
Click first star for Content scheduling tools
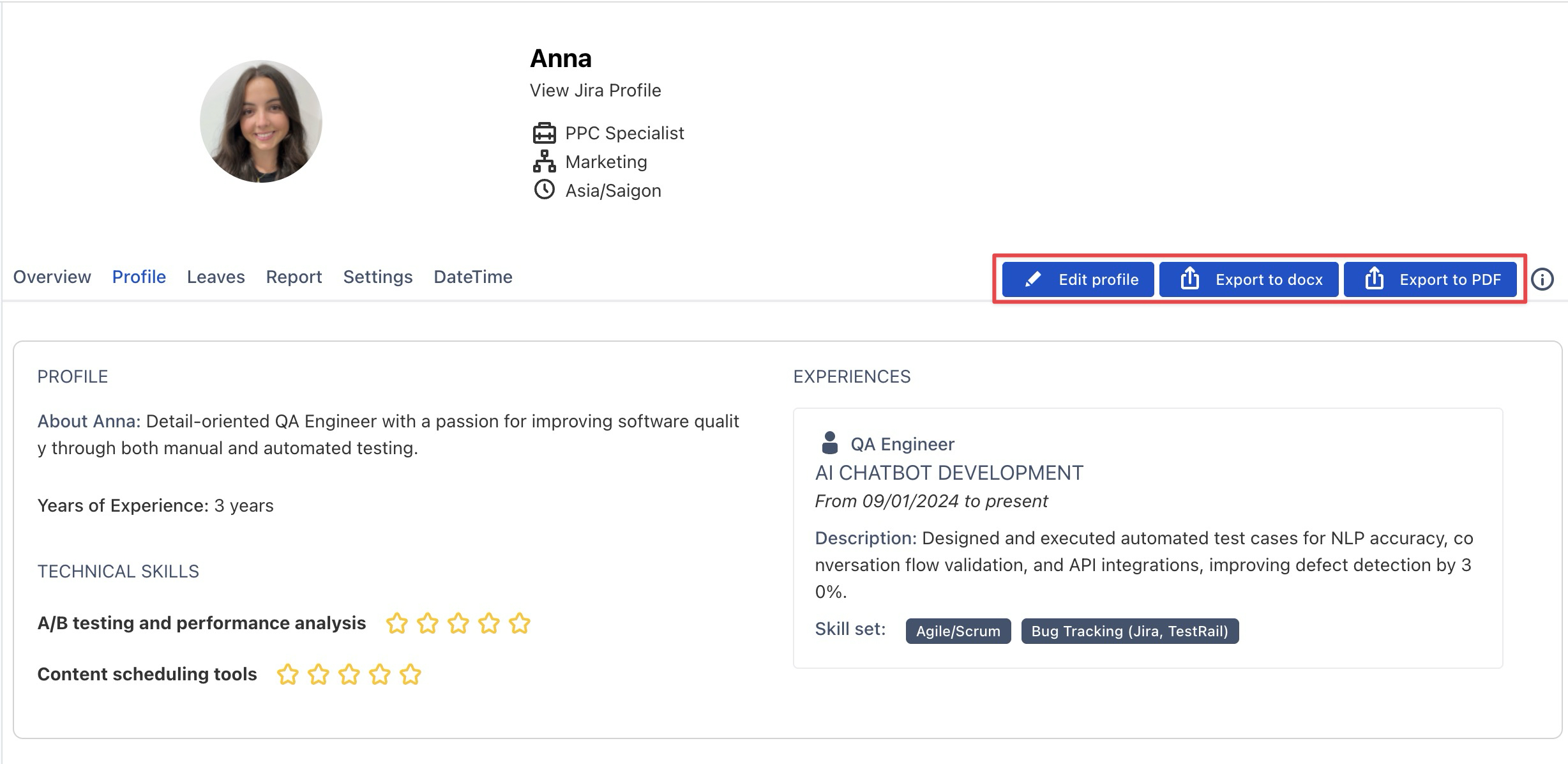(287, 675)
